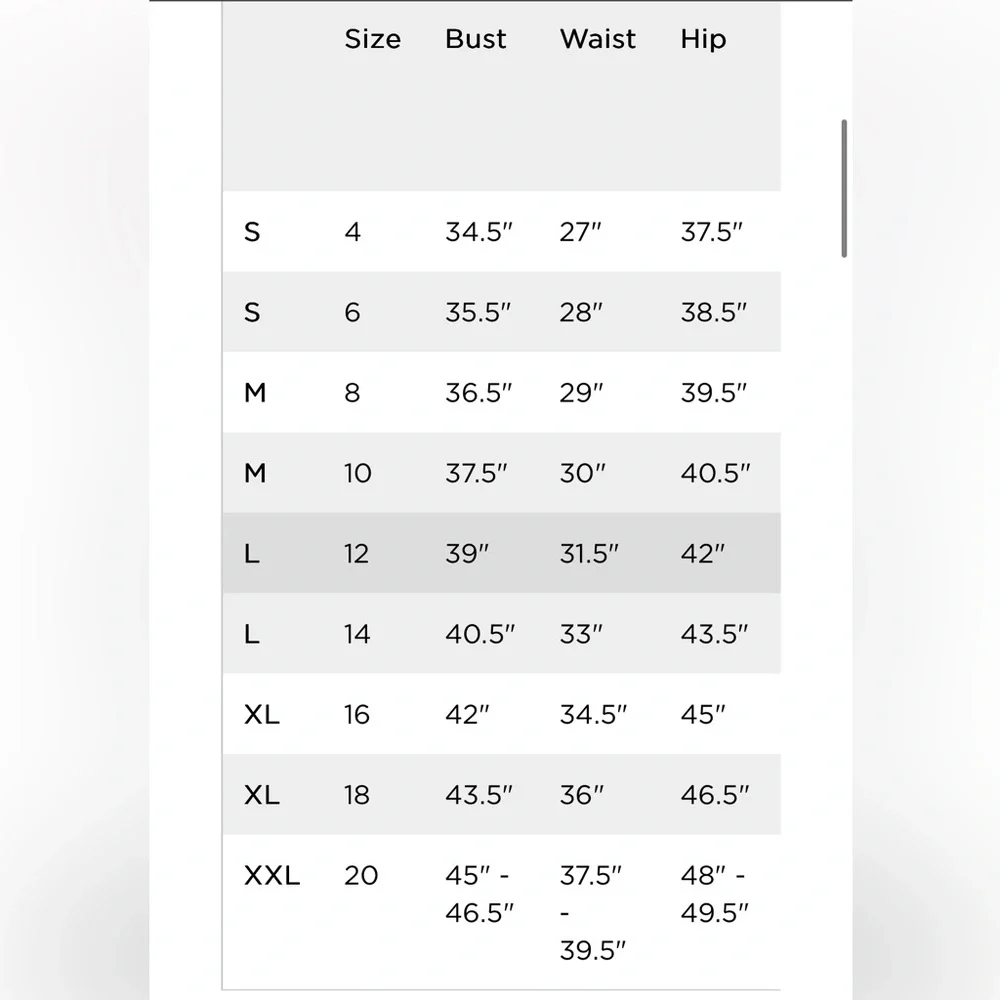Click the 36.5" bust measurement
1000x1000 pixels.
pyautogui.click(x=478, y=393)
